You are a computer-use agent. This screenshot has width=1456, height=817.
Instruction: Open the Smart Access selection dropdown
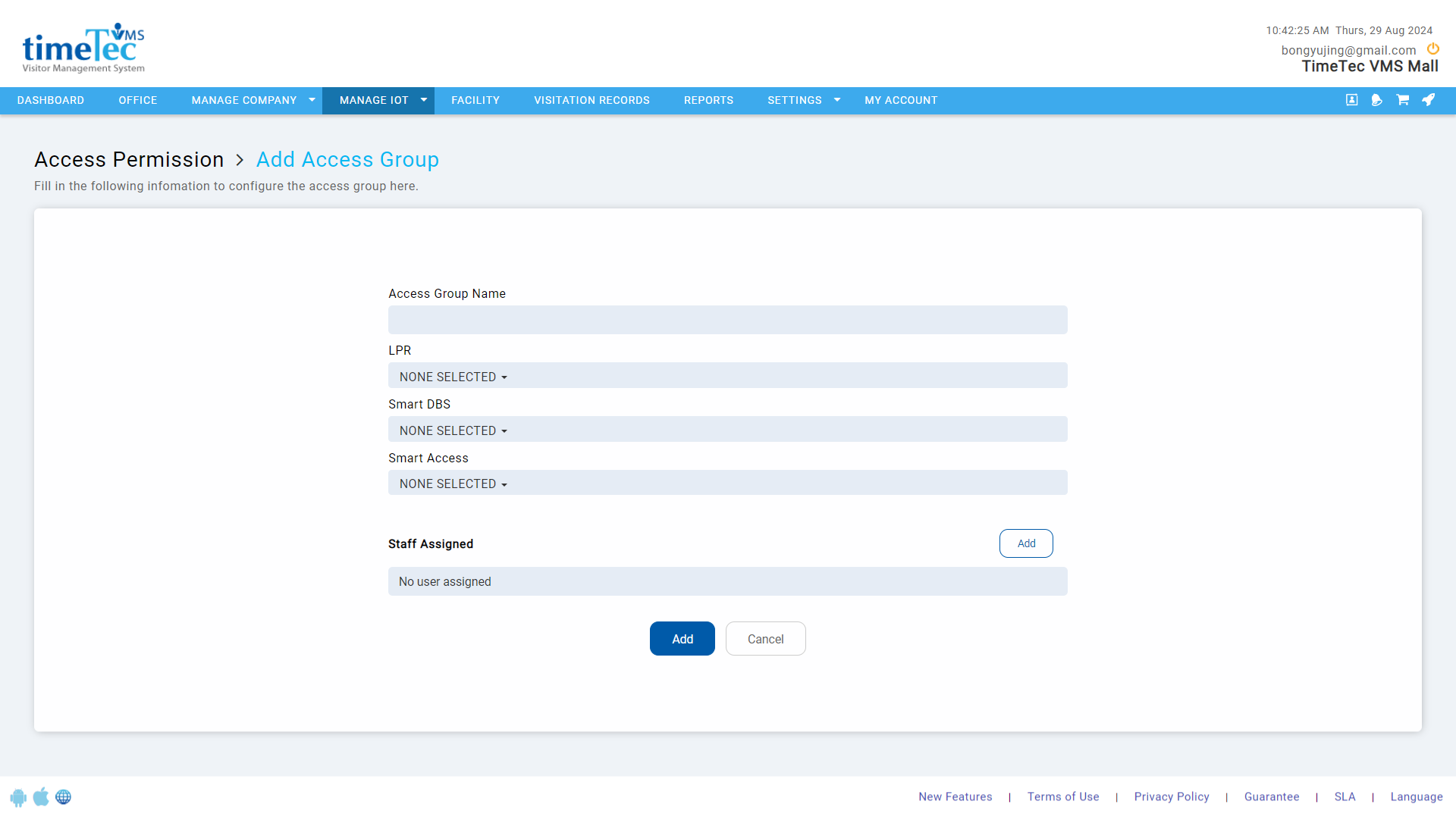click(x=728, y=483)
